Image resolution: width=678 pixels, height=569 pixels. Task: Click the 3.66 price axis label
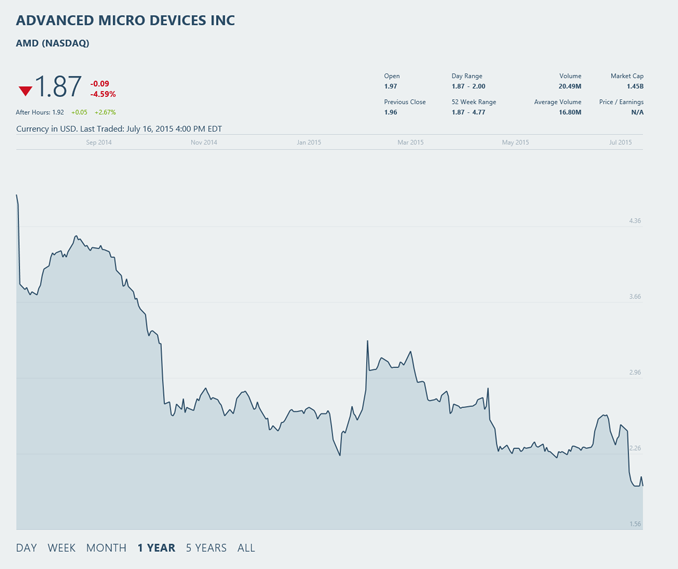(x=635, y=297)
